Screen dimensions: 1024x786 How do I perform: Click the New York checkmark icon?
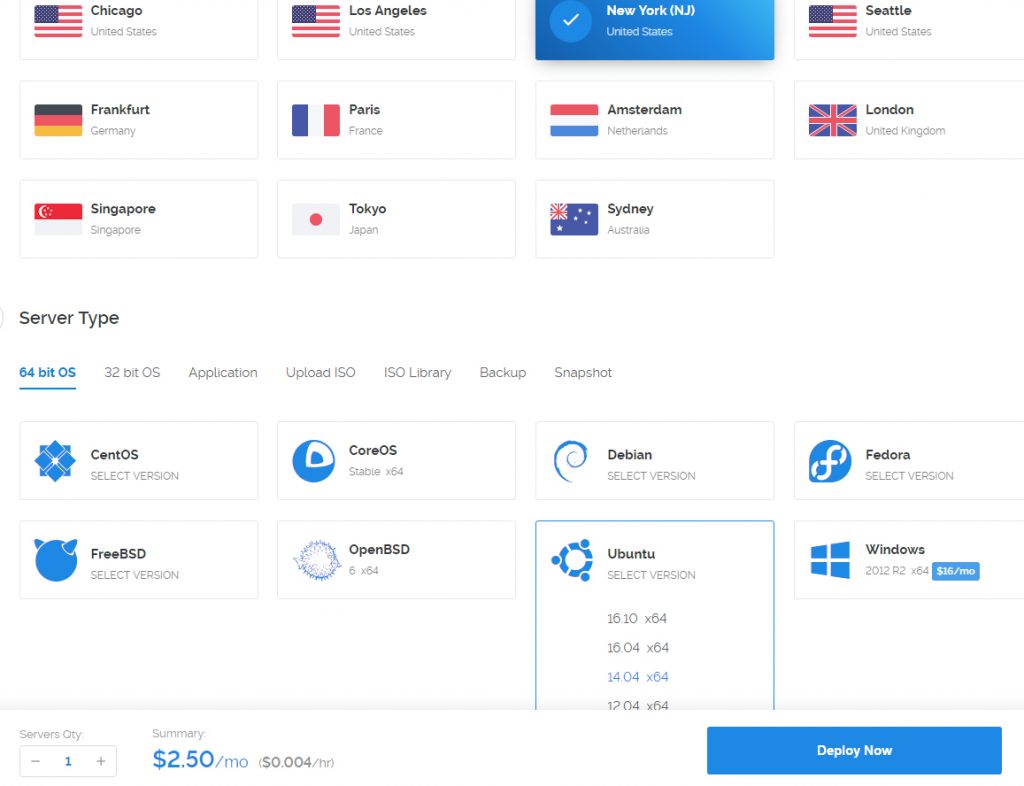pyautogui.click(x=570, y=21)
